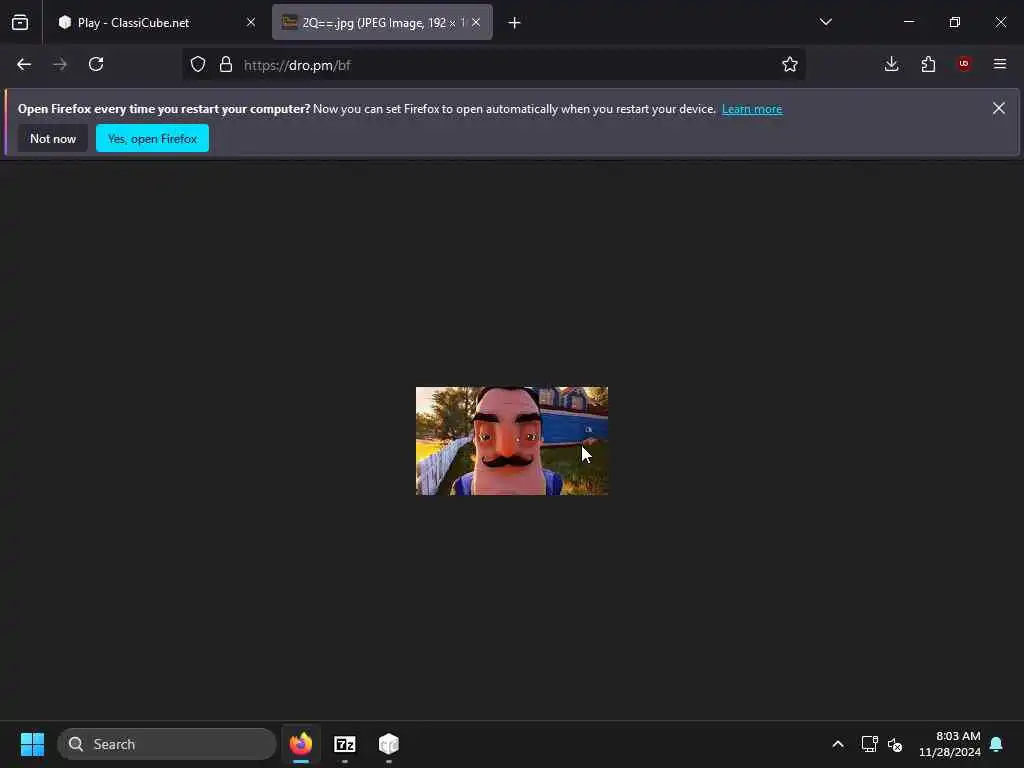This screenshot has height=768, width=1024.
Task: Close the Play - ClassiCube.net tab
Action: (x=251, y=22)
